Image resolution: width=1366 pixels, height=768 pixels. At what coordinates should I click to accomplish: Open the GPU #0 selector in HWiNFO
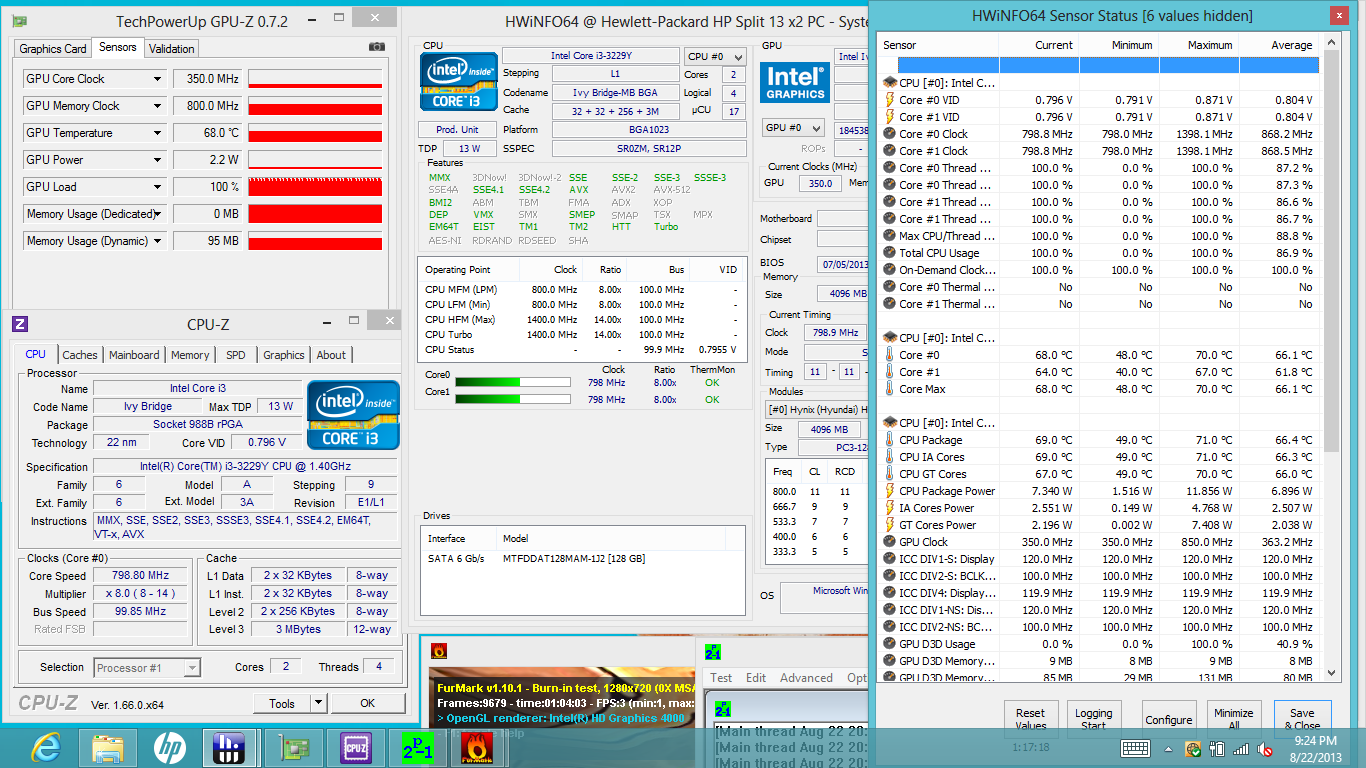point(794,128)
